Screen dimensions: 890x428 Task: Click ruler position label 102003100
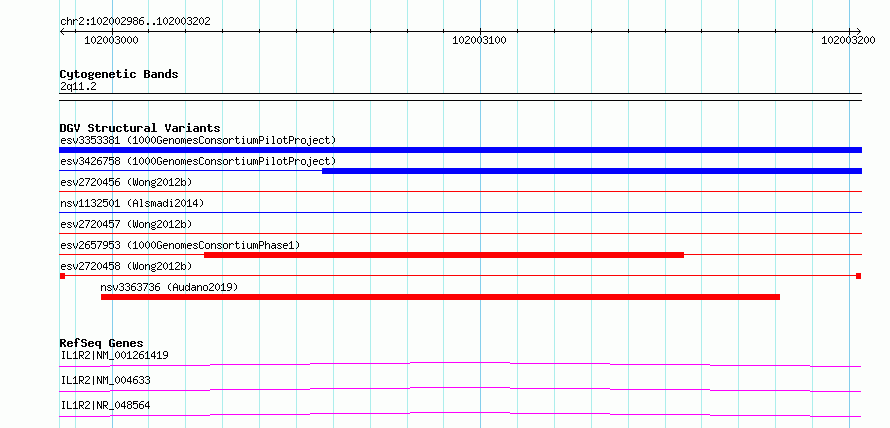point(480,40)
